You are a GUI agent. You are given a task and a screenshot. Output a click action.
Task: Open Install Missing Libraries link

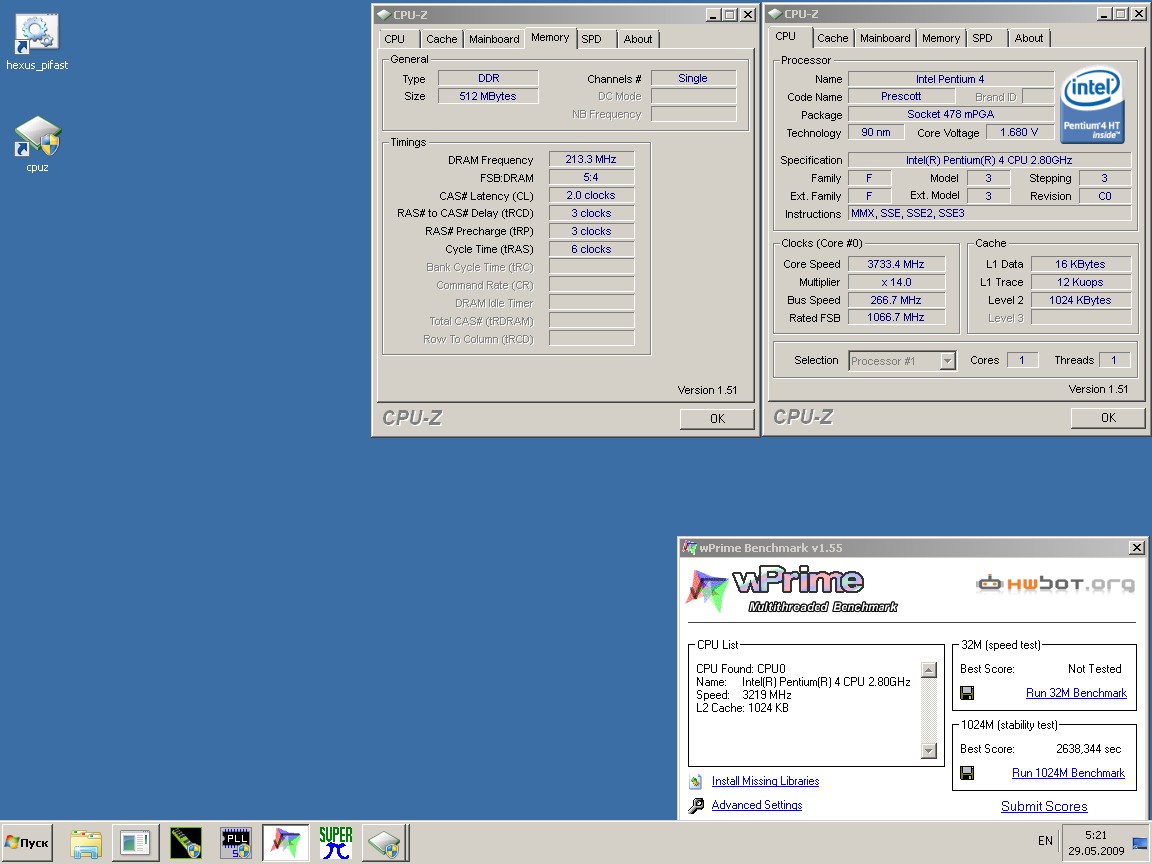[765, 781]
